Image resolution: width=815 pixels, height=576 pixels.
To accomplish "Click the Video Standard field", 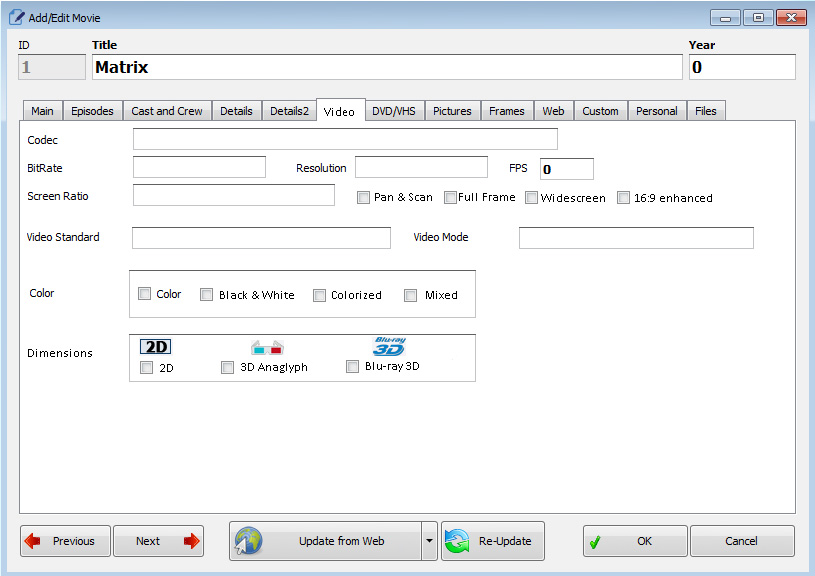I will pyautogui.click(x=261, y=238).
